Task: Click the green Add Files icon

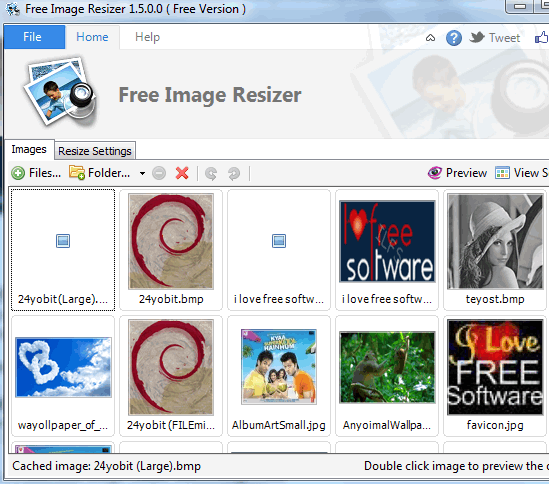Action: click(18, 173)
